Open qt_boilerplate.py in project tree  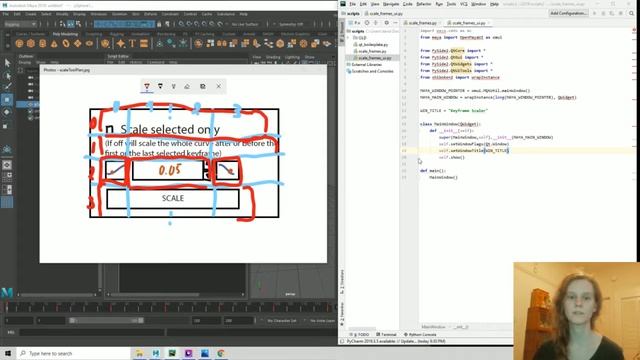[x=371, y=44]
